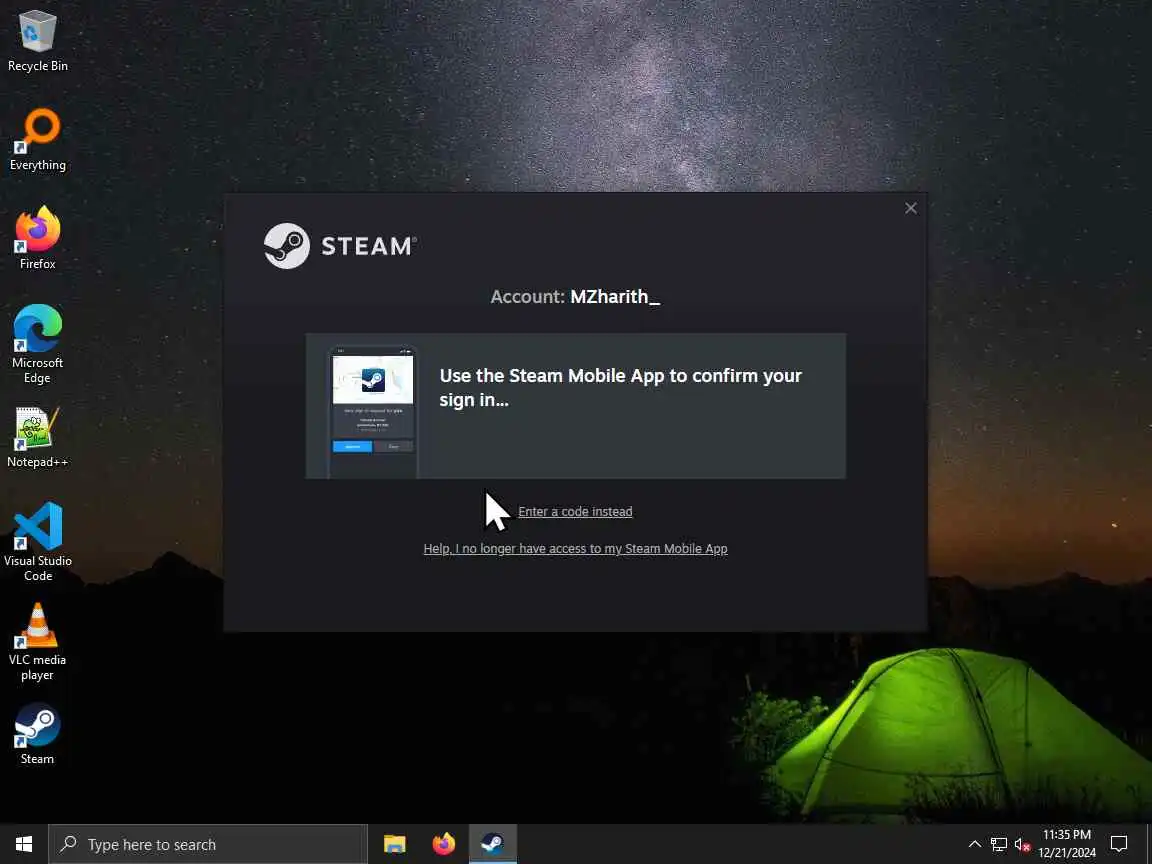Select the Microsoft Edge desktop shortcut
Viewport: 1152px width, 864px height.
[37, 344]
